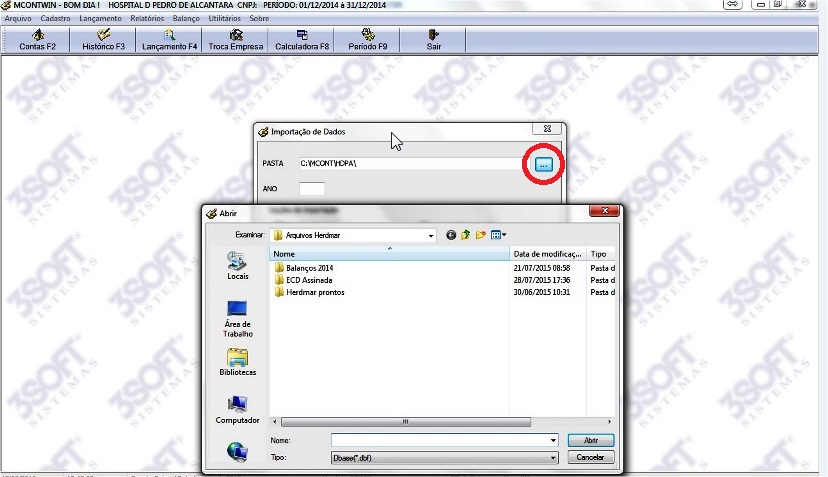Image resolution: width=828 pixels, height=477 pixels.
Task: Sort files by the Tipo column
Action: pos(601,254)
